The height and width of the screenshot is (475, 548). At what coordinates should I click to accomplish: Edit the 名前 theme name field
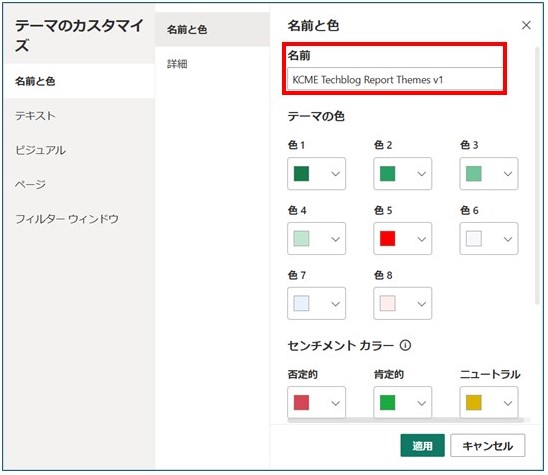pyautogui.click(x=395, y=80)
